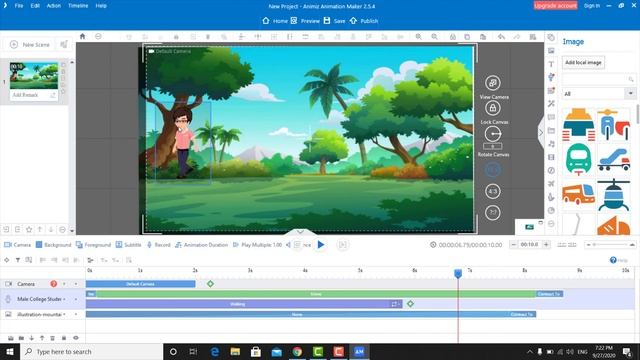The width and height of the screenshot is (640, 360).
Task: Click the Record microphone button
Action: (x=158, y=245)
